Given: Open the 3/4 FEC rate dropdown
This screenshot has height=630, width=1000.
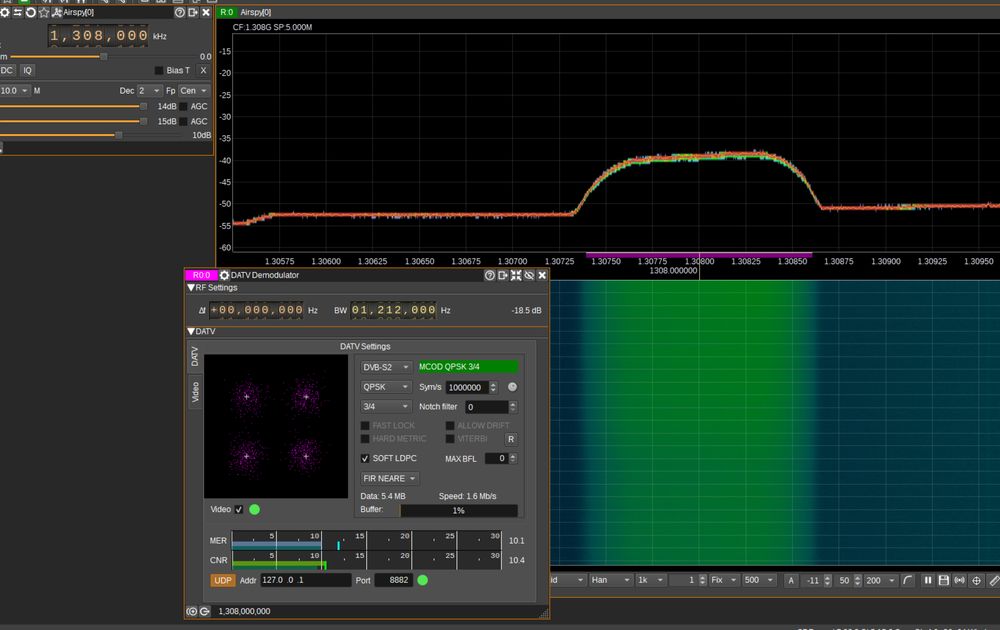Looking at the screenshot, I should [386, 406].
